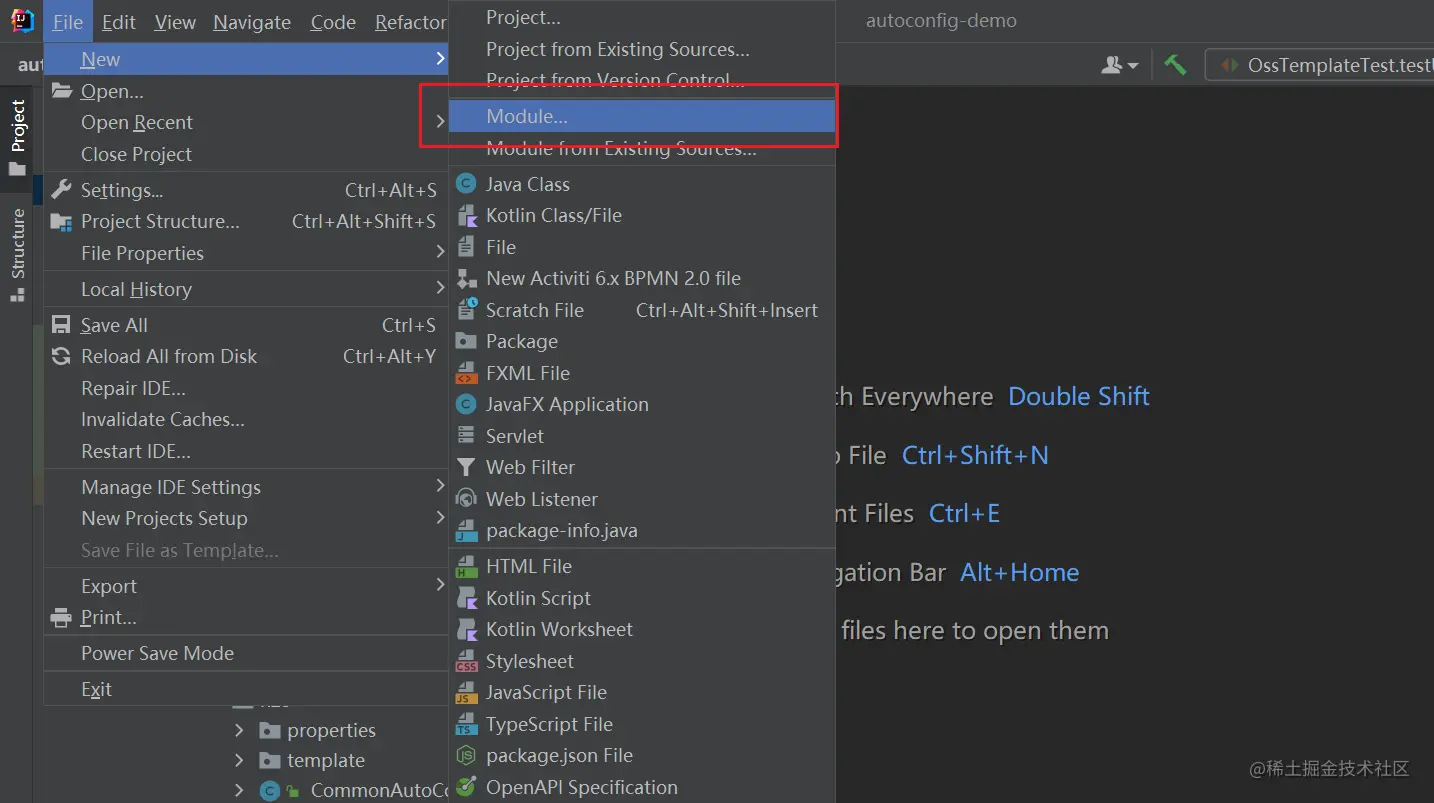Click the Scratch File icon

point(466,310)
